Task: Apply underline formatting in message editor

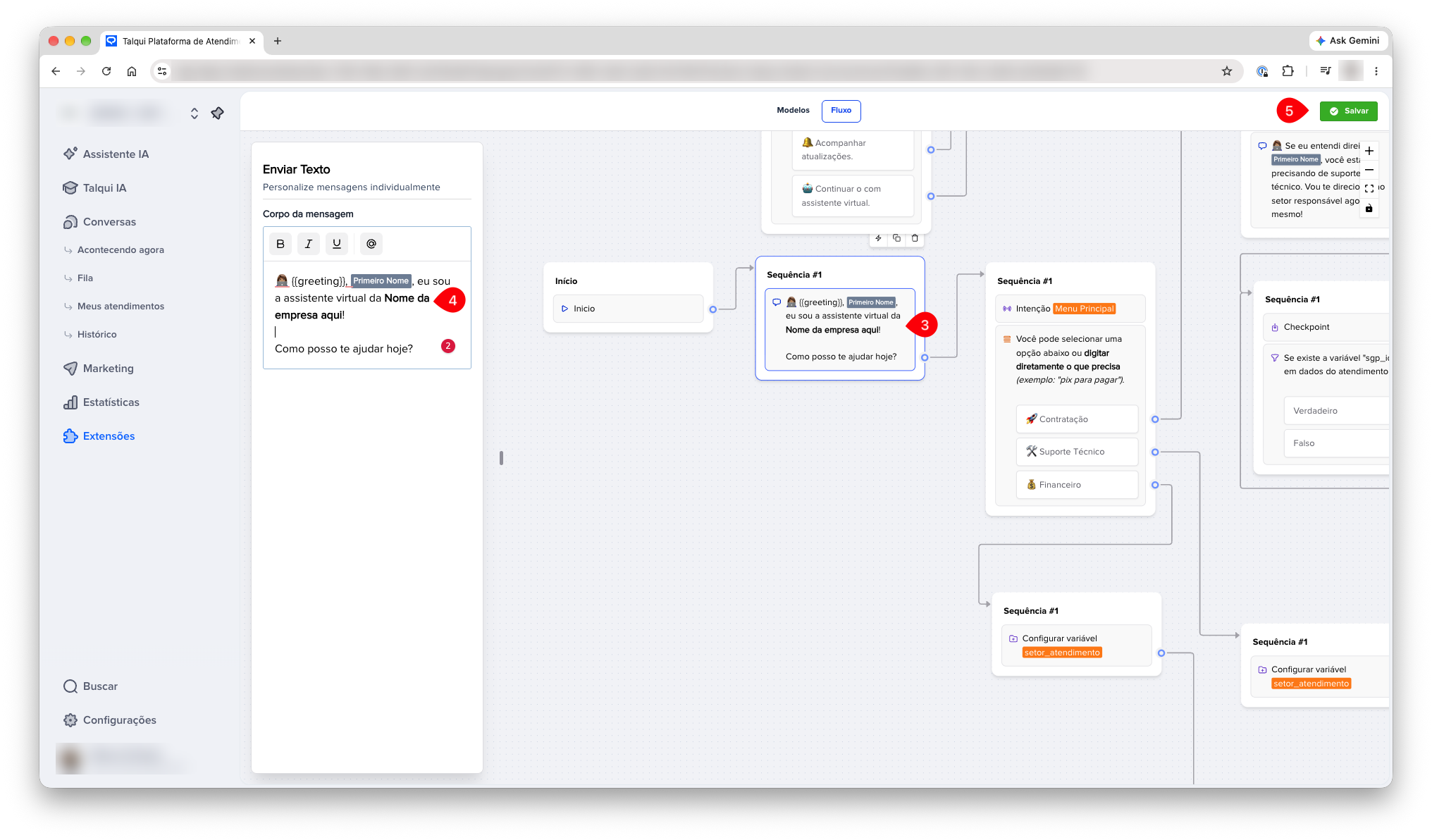Action: (x=337, y=244)
